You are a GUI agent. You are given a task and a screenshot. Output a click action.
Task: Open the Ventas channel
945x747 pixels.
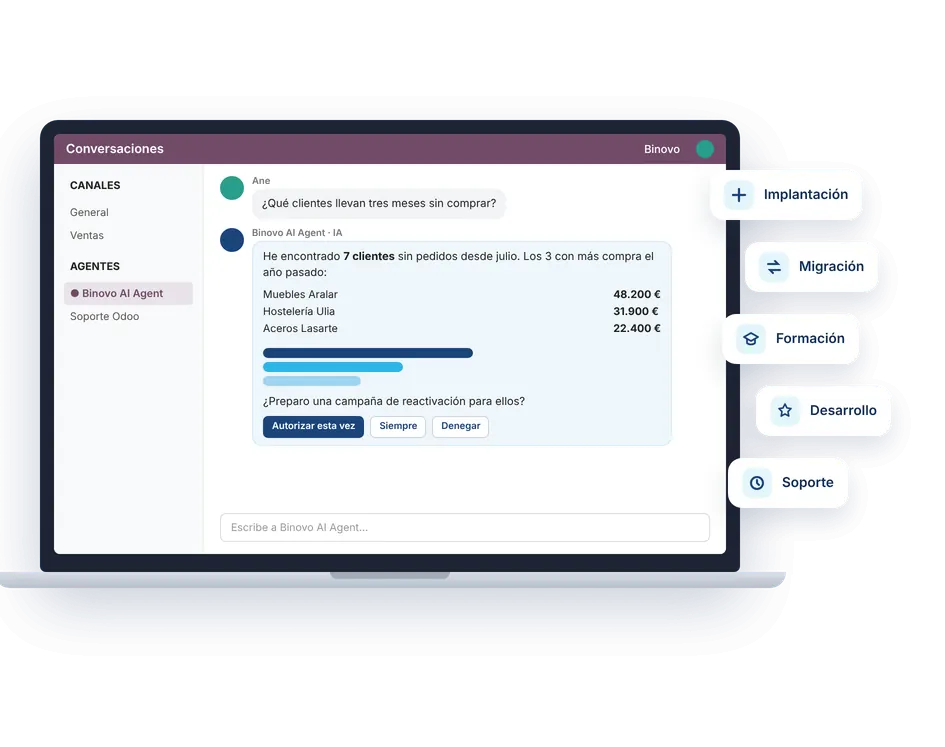87,235
